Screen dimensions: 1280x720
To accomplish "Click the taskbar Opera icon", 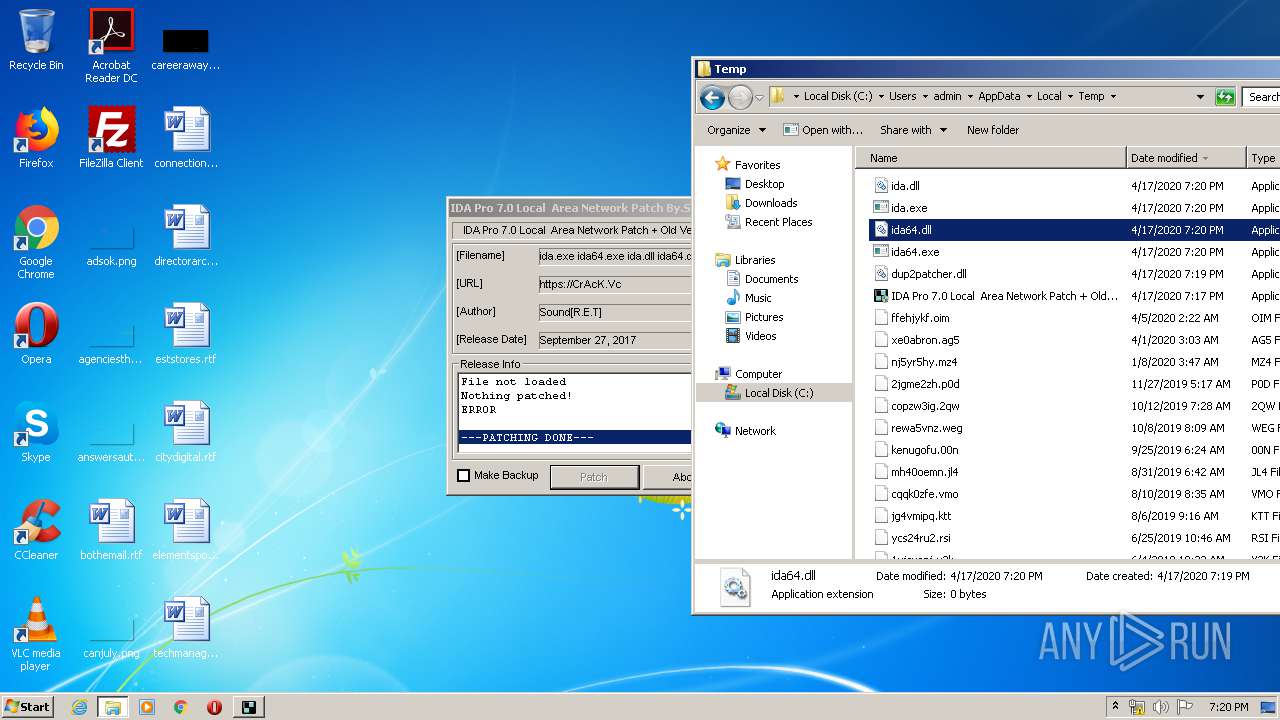I will tap(214, 707).
